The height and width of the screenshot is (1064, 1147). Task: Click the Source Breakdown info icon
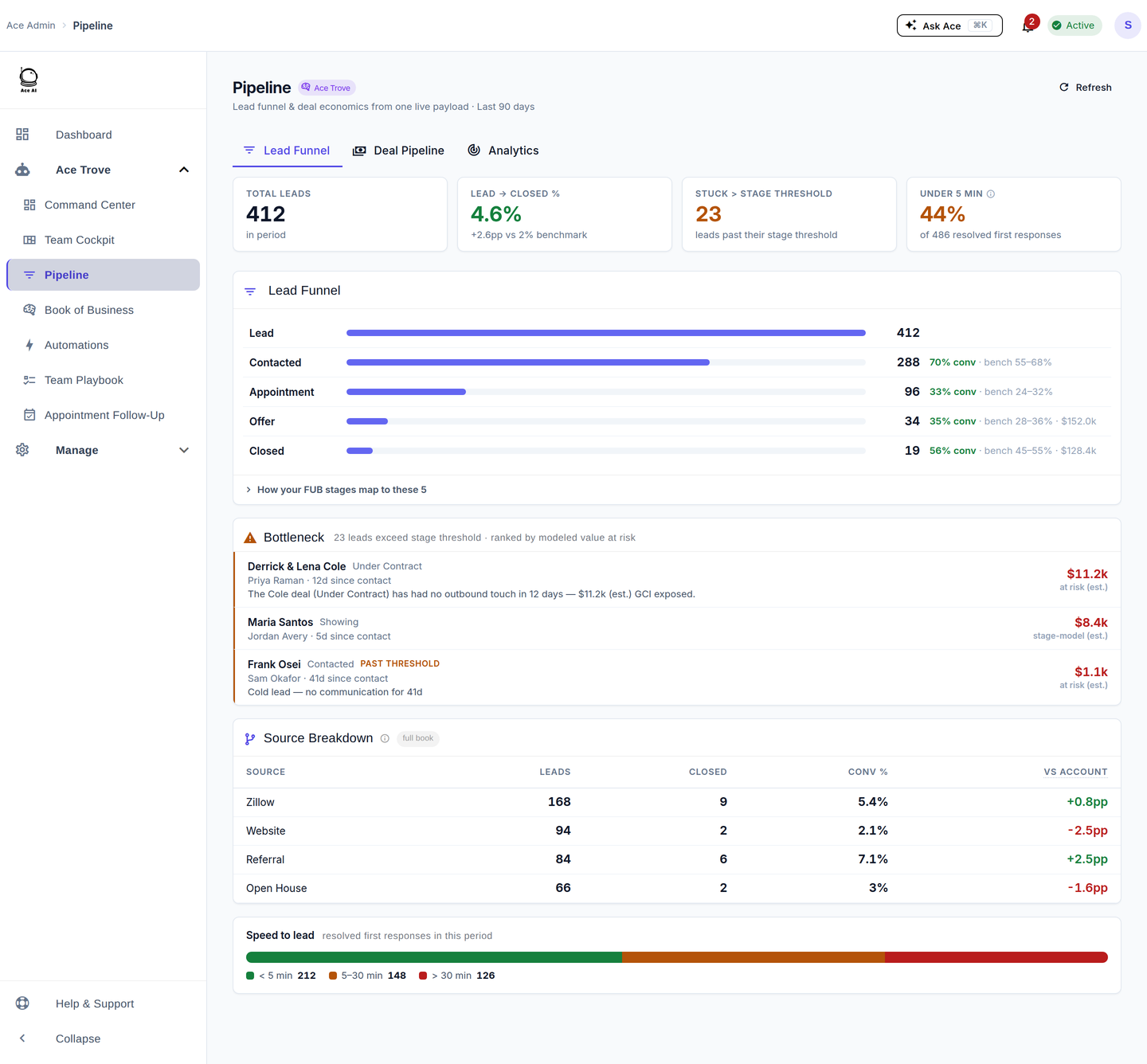(385, 738)
